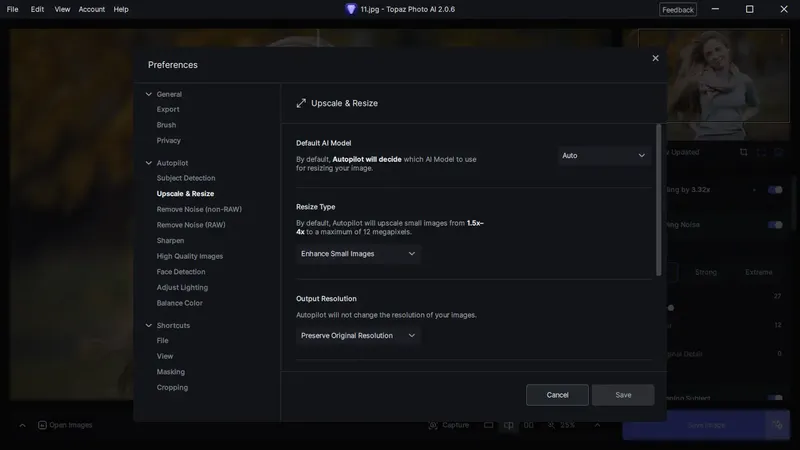Select the side-by-side view icon in main toolbar
The height and width of the screenshot is (450, 800).
[529, 425]
